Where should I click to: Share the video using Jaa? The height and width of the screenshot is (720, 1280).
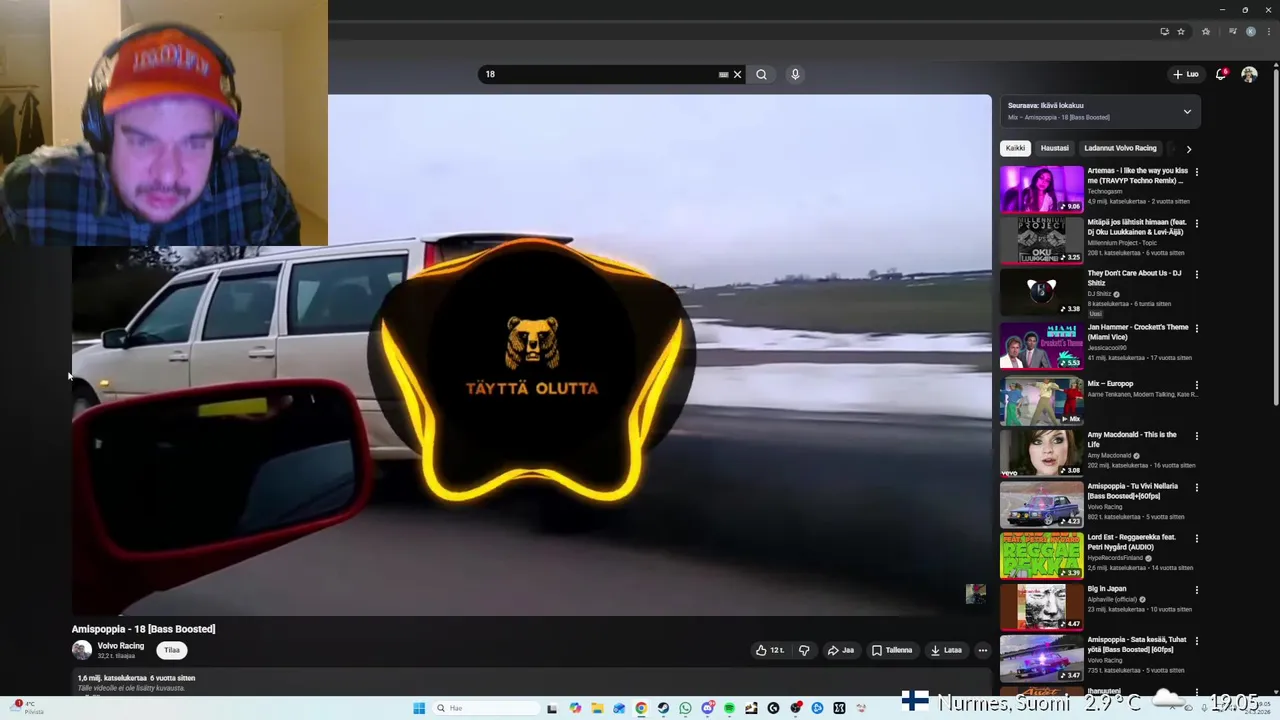(x=840, y=650)
